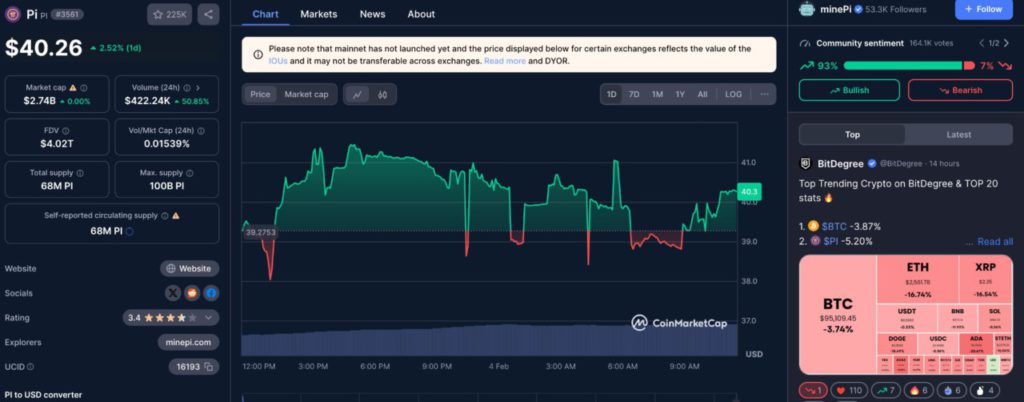Click the UCID info icon
1024x402 pixels.
click(x=31, y=367)
